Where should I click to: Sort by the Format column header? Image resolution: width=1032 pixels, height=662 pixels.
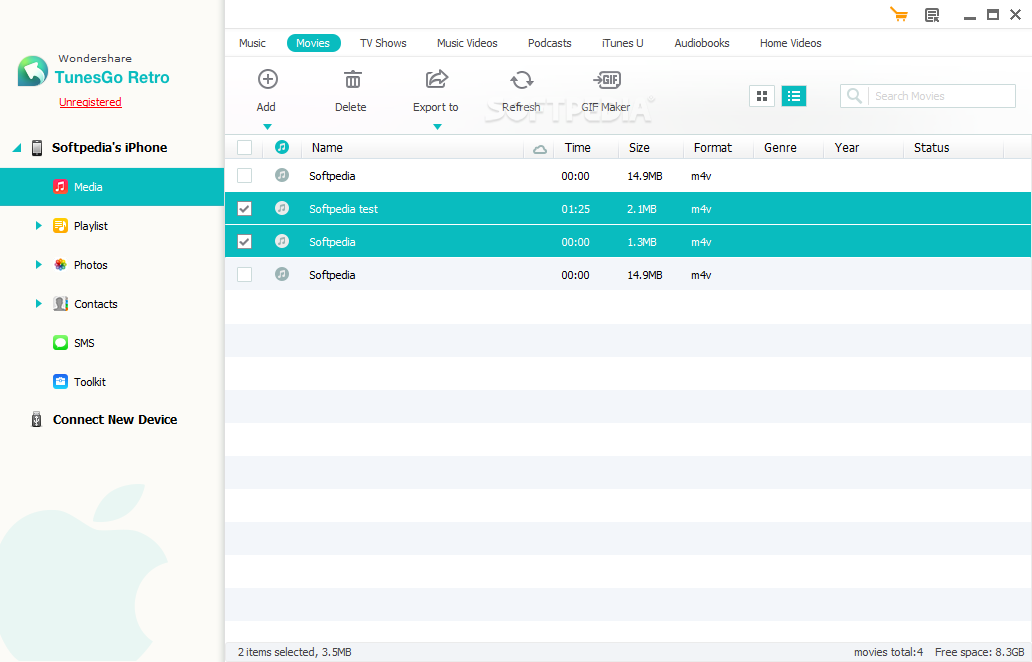(713, 147)
